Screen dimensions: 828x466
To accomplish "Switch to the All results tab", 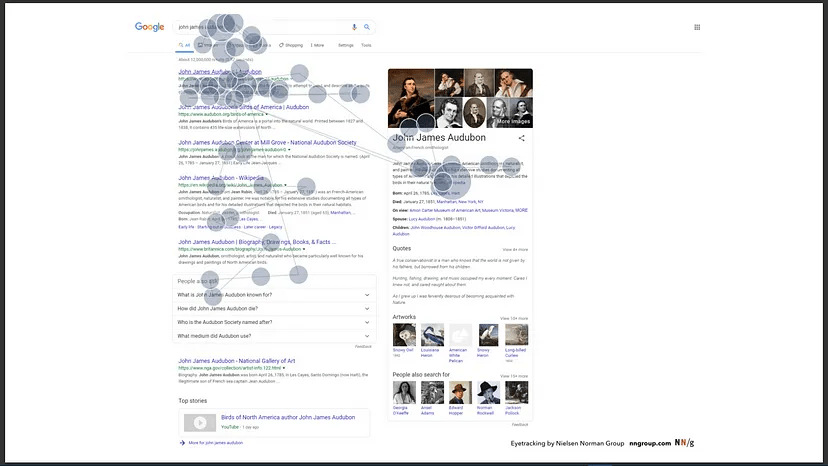I will coord(184,45).
